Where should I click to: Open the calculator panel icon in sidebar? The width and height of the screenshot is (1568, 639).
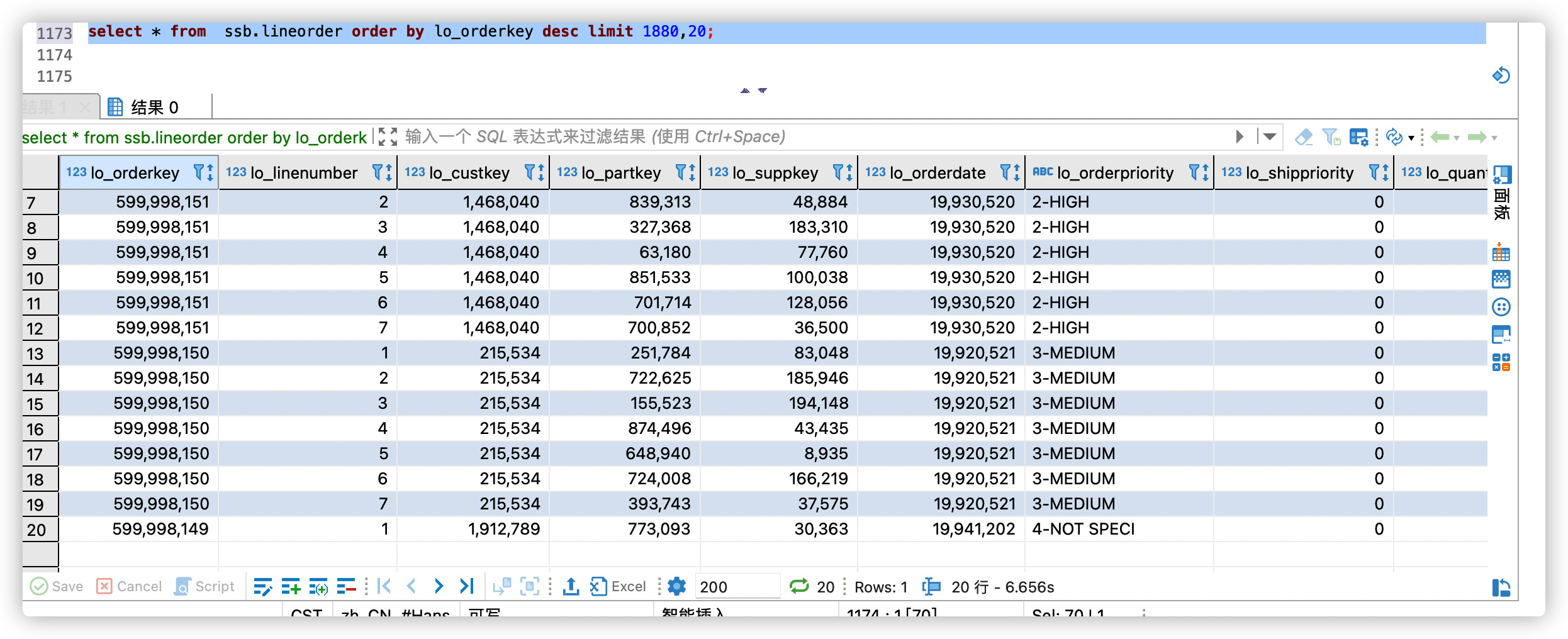coord(1501,362)
